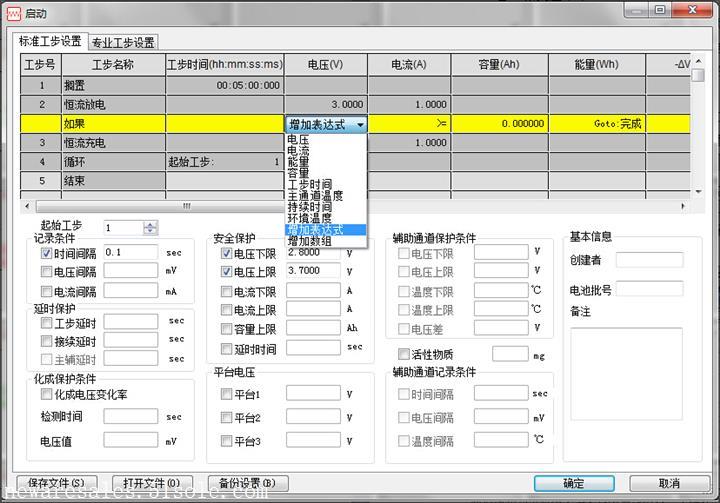Image resolution: width=720 pixels, height=503 pixels.
Task: Select 增加数组 option in dropdown
Action: (308, 241)
